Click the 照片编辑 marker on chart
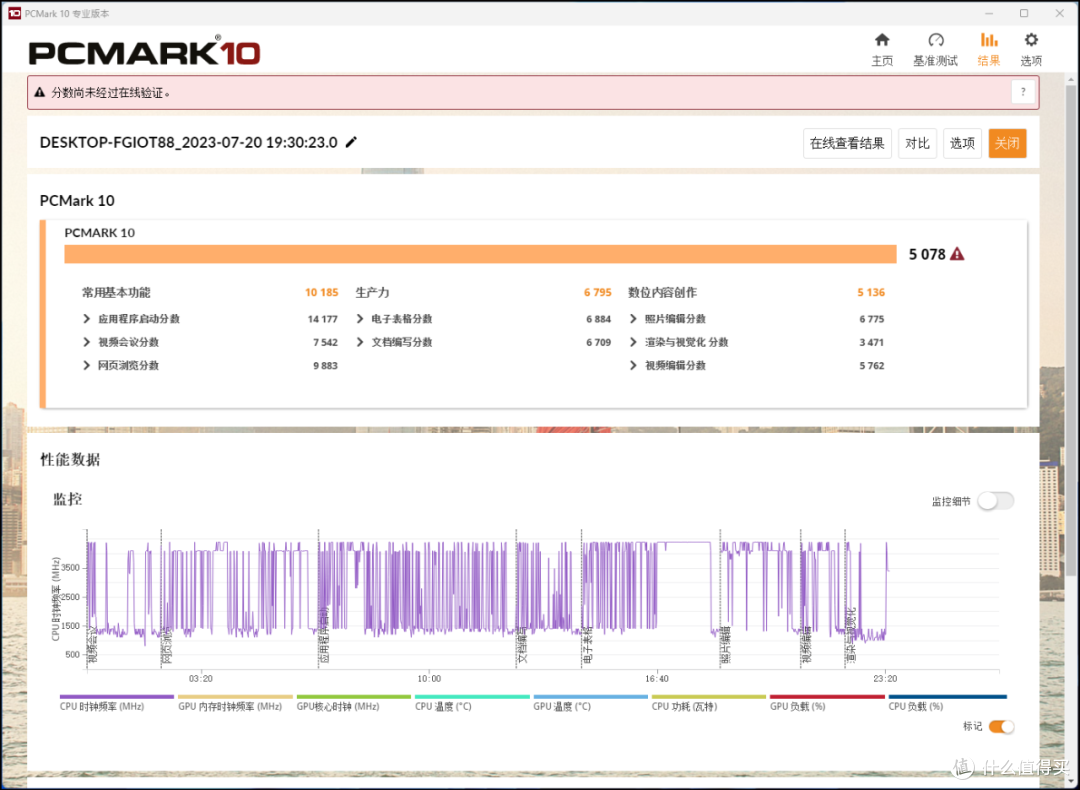Viewport: 1080px width, 790px height. (726, 646)
